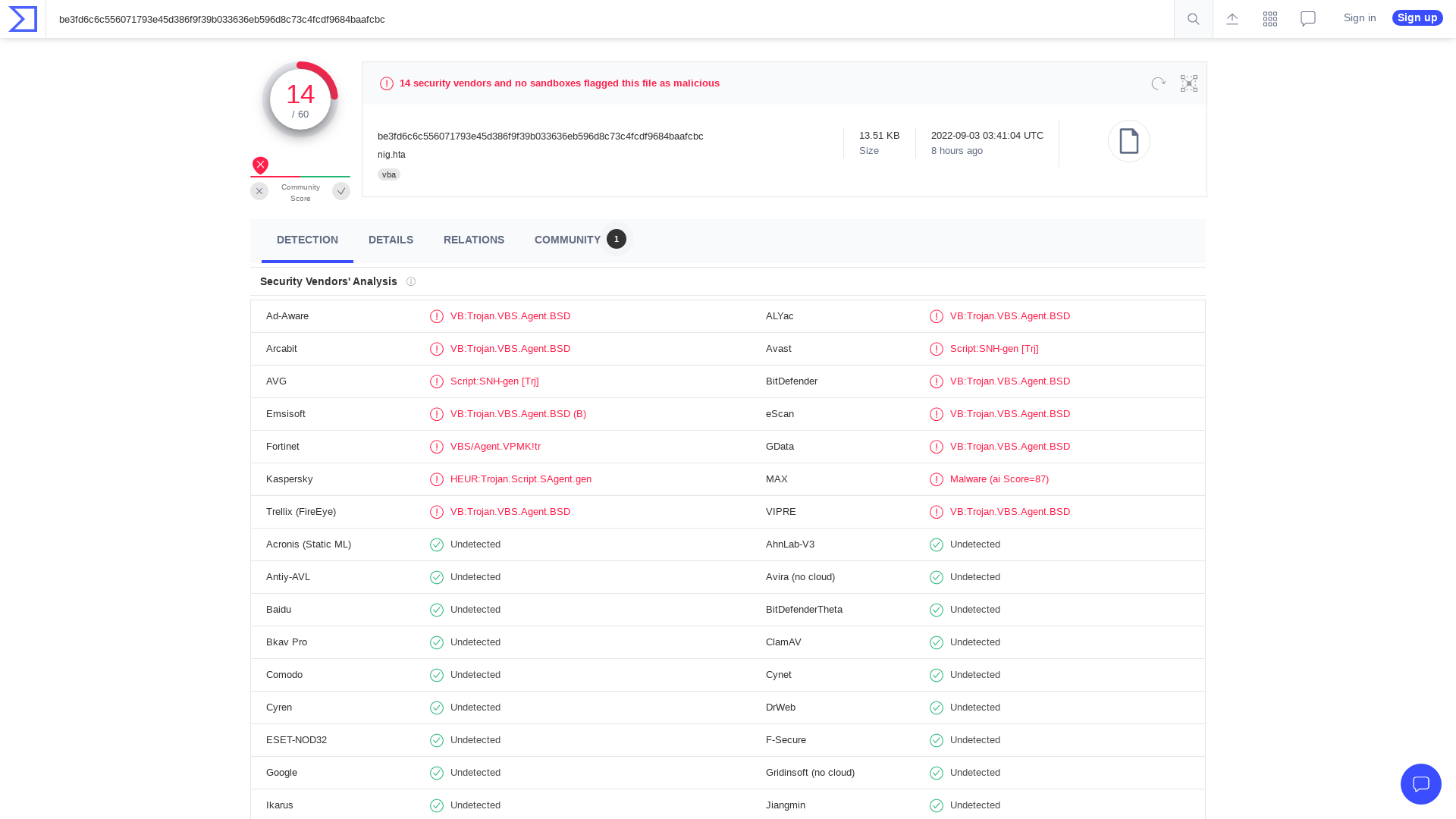The image size is (1456, 819).
Task: Click the info icon beside Security Vendors' Analysis
Action: [x=410, y=281]
